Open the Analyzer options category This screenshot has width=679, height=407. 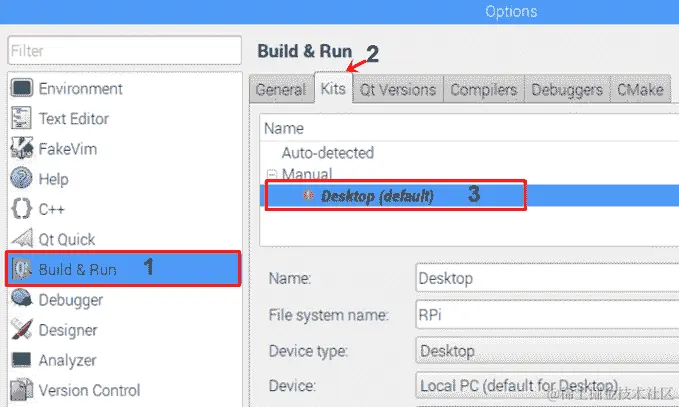pos(68,360)
